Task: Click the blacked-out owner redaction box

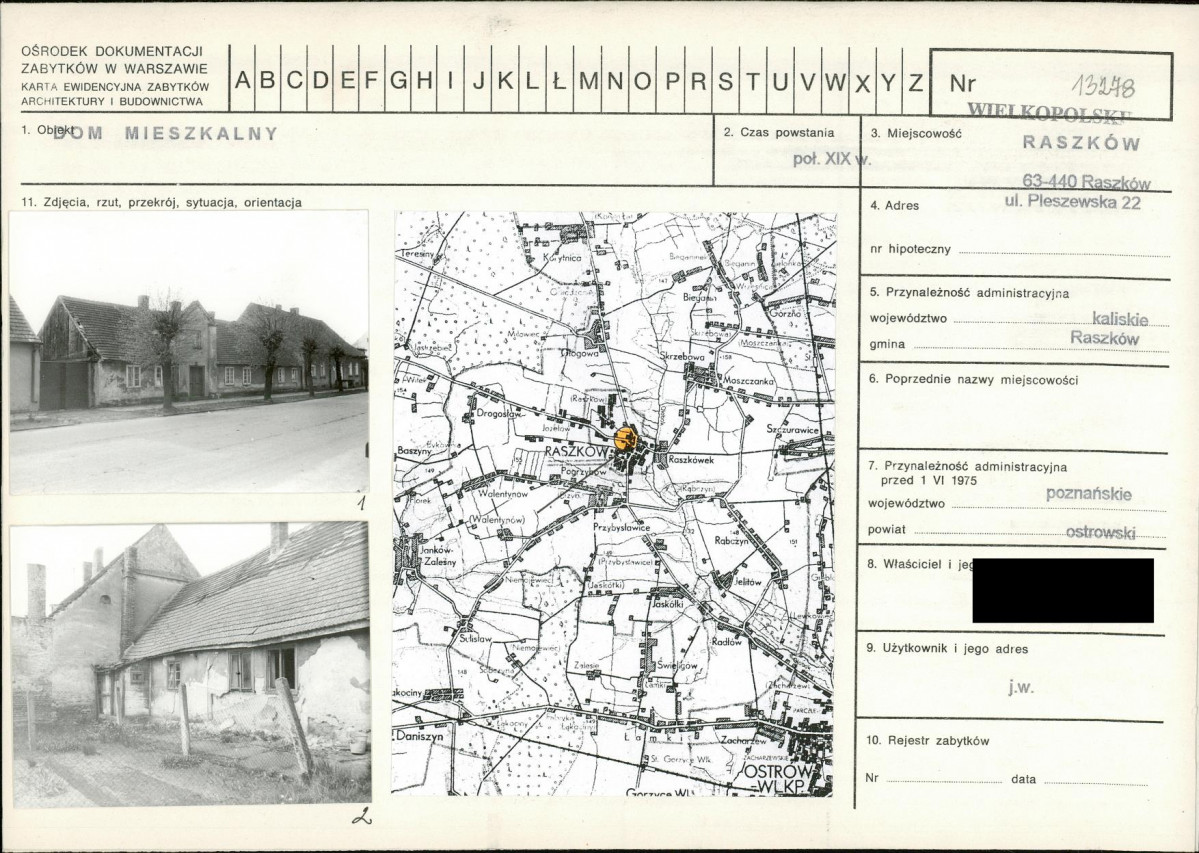Action: pyautogui.click(x=1063, y=590)
